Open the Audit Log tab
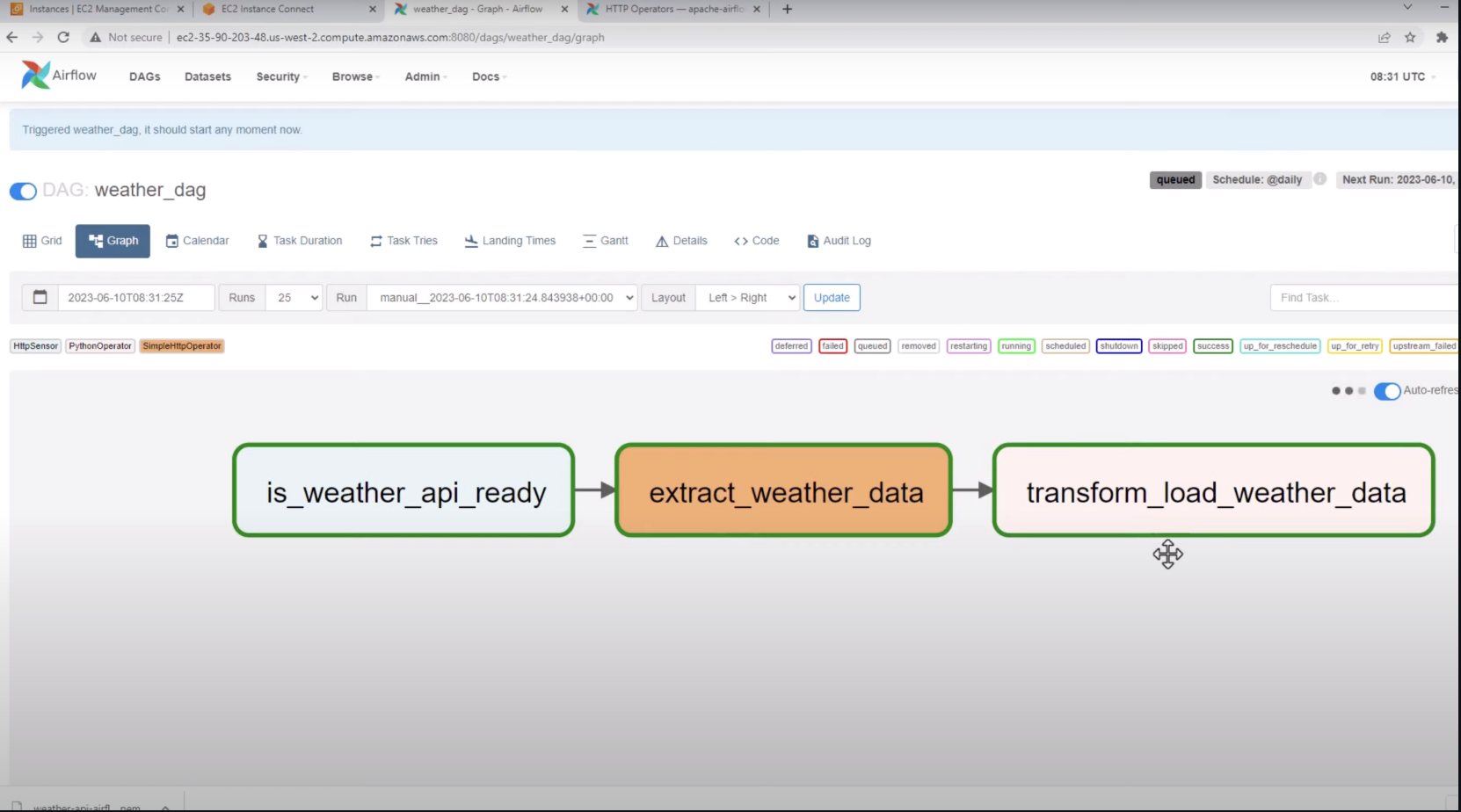 click(839, 241)
